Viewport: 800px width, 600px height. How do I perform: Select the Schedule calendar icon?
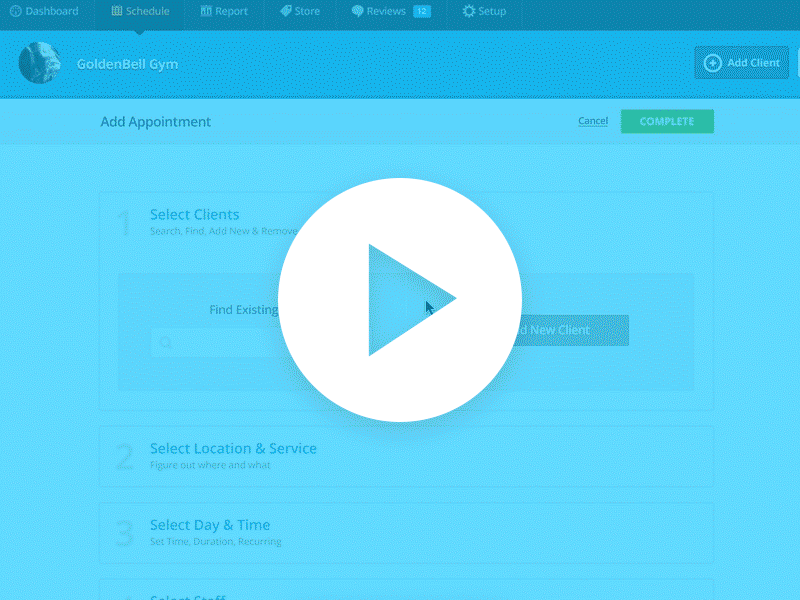[x=117, y=11]
